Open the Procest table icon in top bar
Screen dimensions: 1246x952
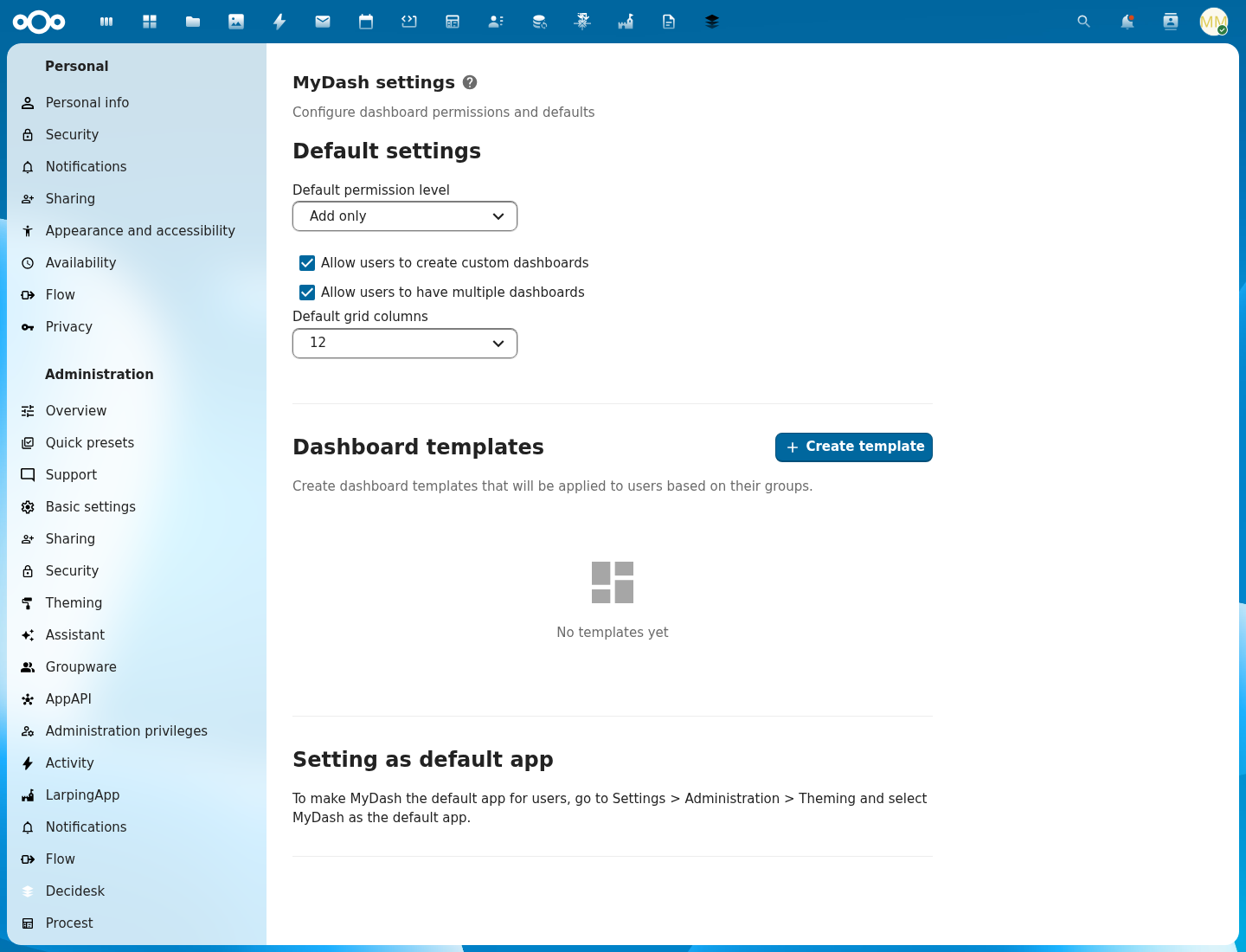tap(453, 22)
